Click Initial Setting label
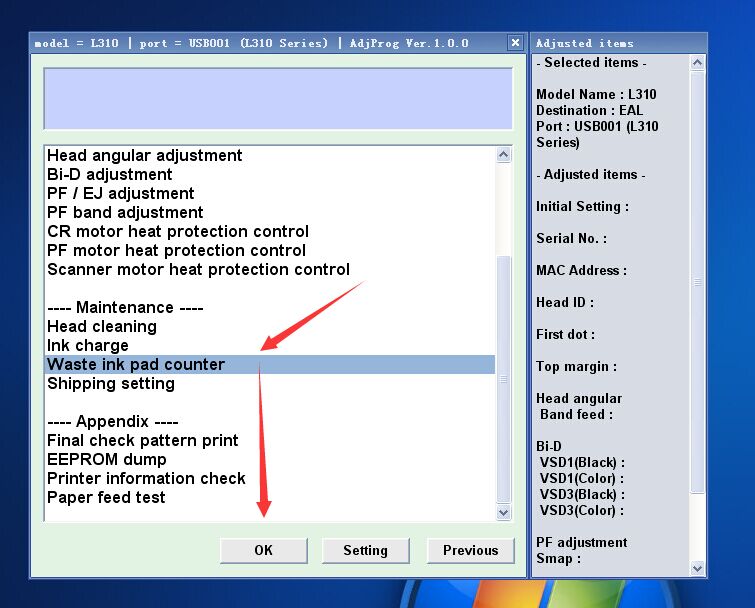Viewport: 755px width, 608px height. click(x=583, y=207)
